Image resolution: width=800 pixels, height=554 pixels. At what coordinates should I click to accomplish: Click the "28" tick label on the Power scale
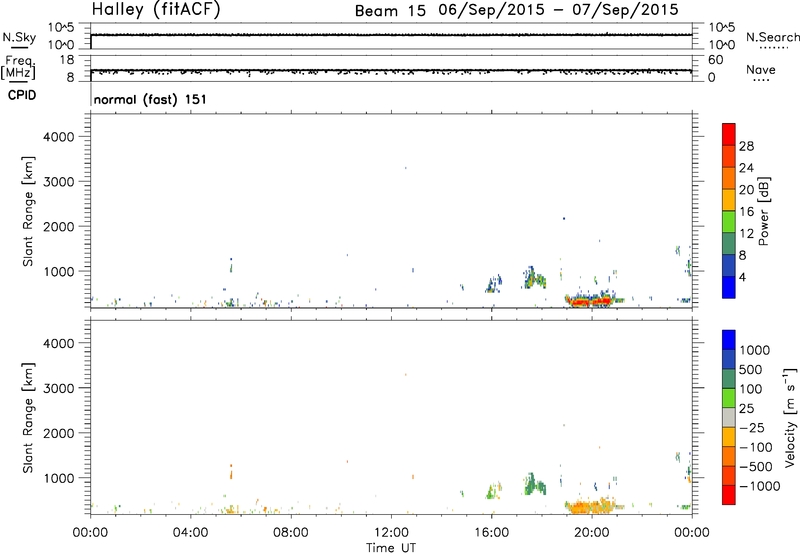coord(746,146)
